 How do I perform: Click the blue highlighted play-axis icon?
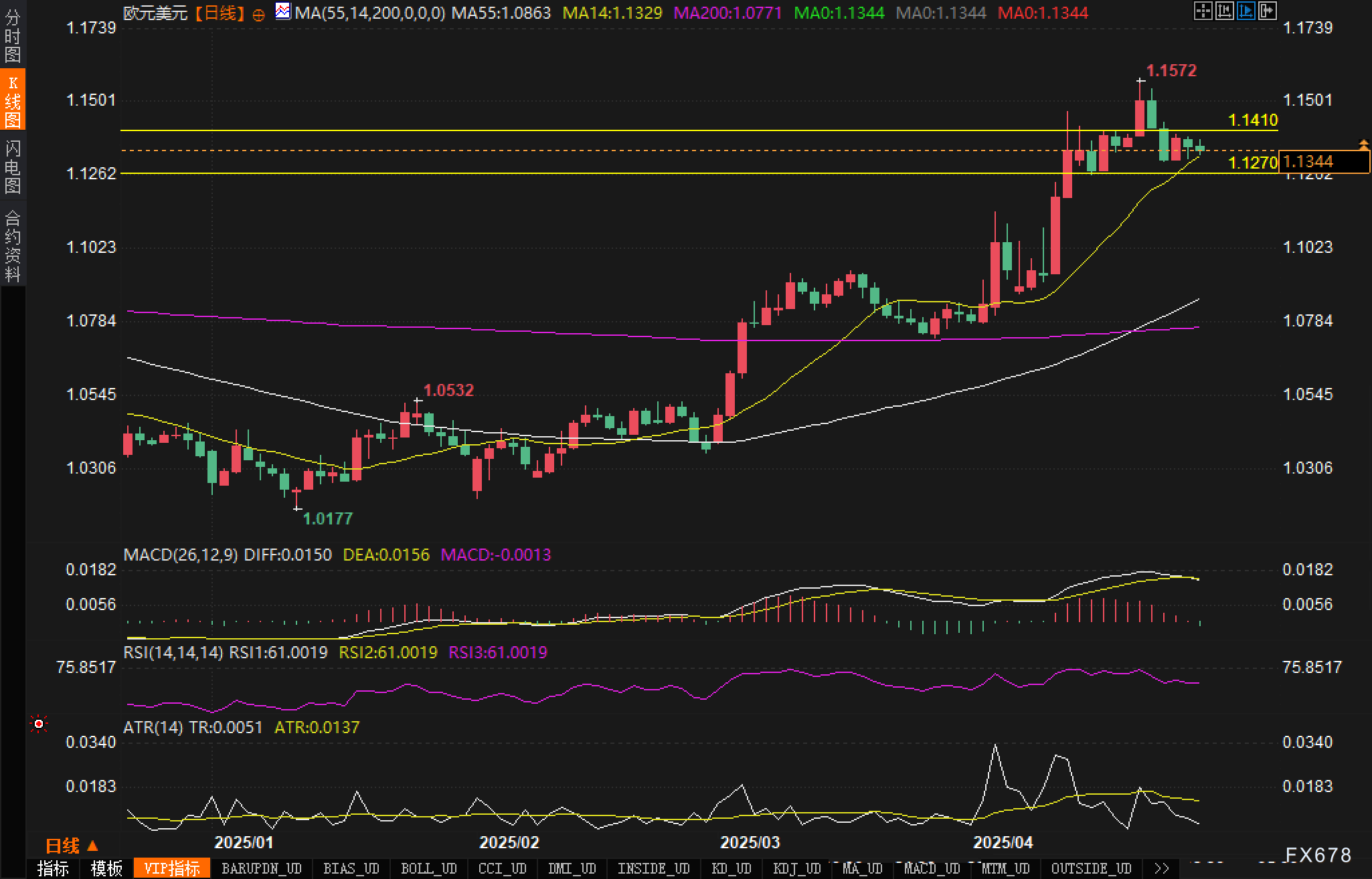tap(1246, 11)
